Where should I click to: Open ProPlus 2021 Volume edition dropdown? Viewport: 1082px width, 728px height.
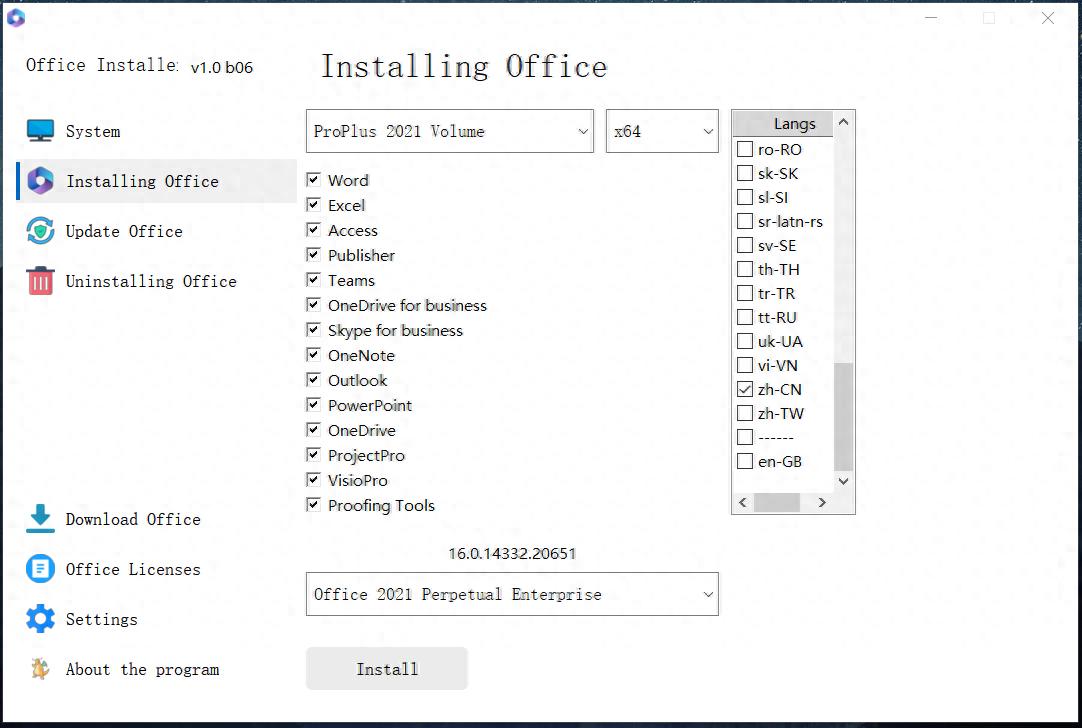(449, 130)
